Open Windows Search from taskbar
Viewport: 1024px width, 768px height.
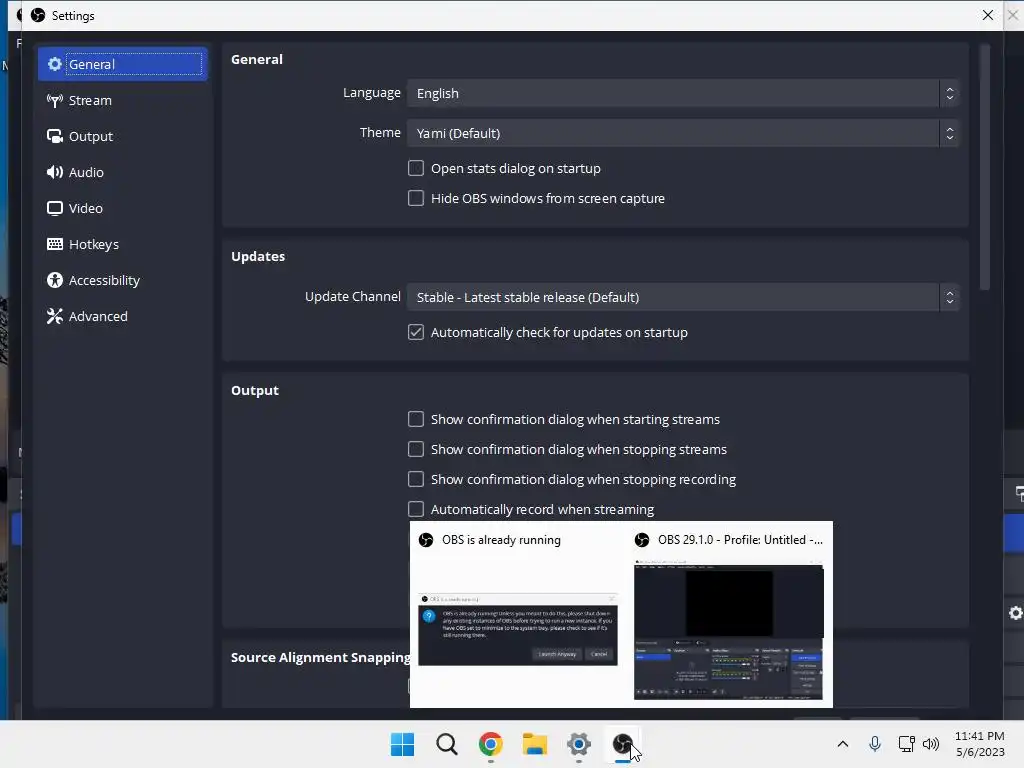pyautogui.click(x=447, y=744)
